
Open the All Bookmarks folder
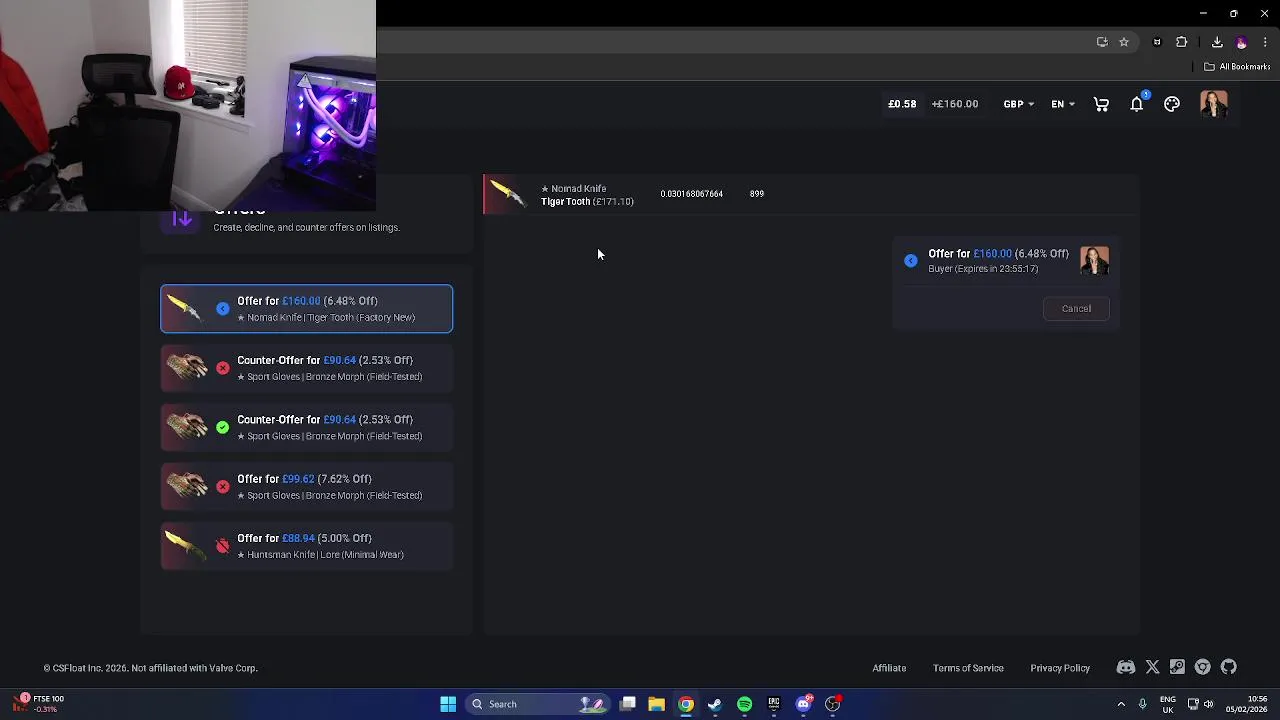pyautogui.click(x=1237, y=67)
